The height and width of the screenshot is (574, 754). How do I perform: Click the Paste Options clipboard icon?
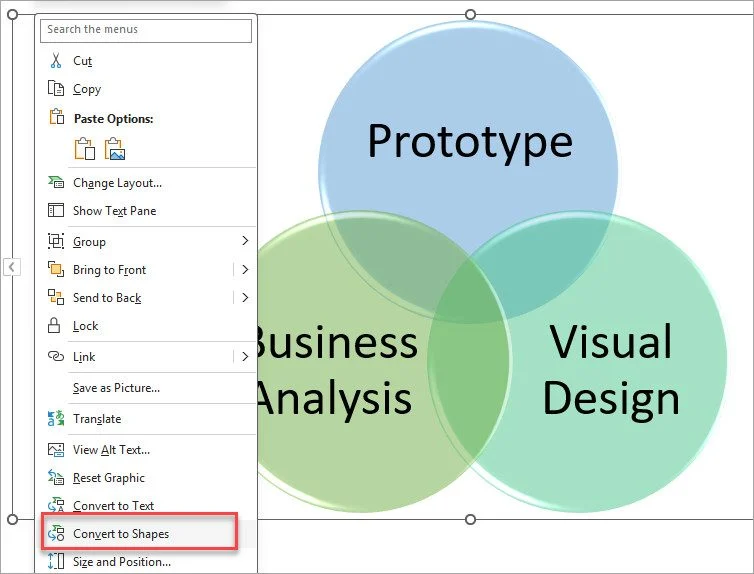click(56, 116)
